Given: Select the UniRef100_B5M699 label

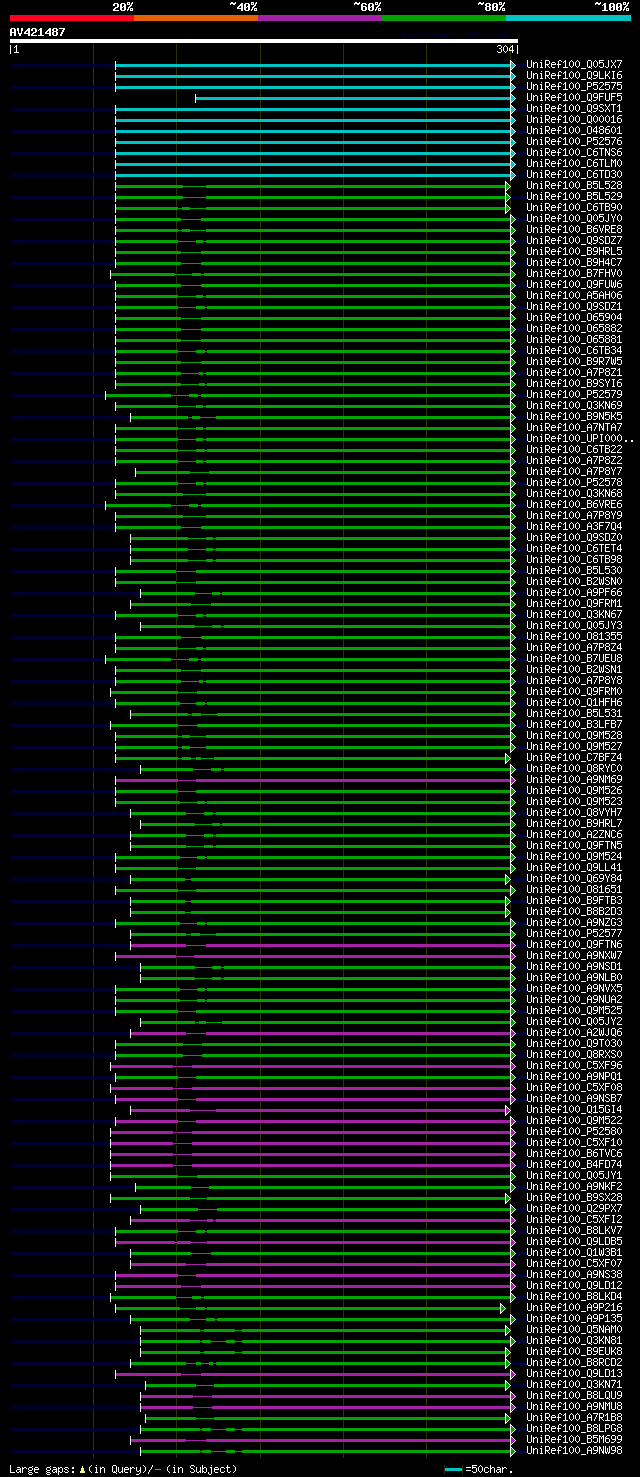Looking at the screenshot, I should 574,1440.
